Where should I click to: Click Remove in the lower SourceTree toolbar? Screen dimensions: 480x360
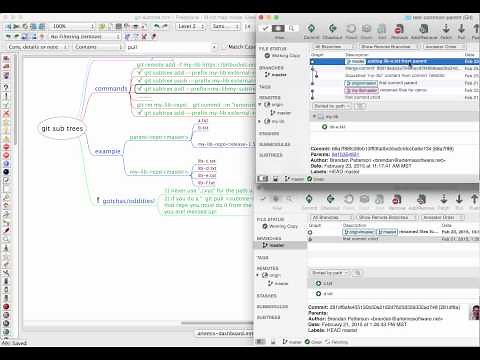click(x=397, y=202)
